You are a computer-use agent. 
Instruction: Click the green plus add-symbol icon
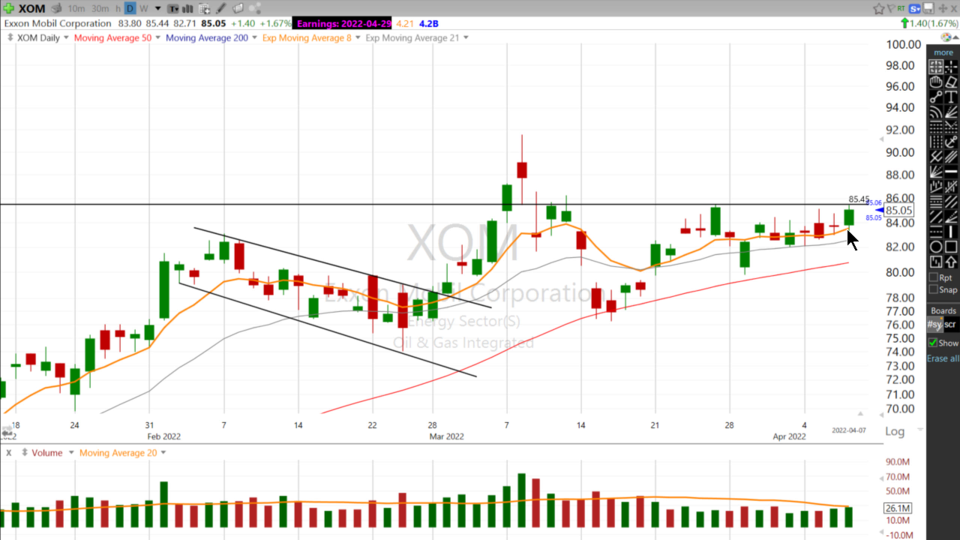pyautogui.click(x=9, y=9)
